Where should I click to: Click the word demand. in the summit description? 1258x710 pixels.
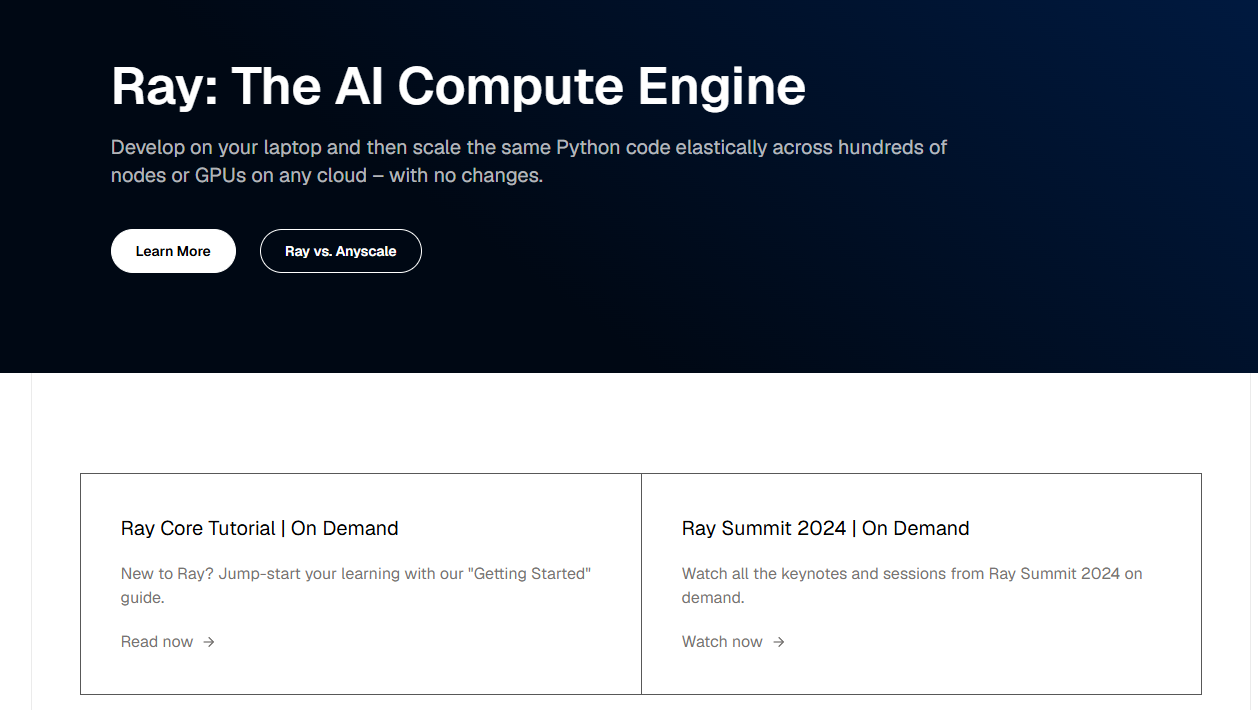pos(713,598)
